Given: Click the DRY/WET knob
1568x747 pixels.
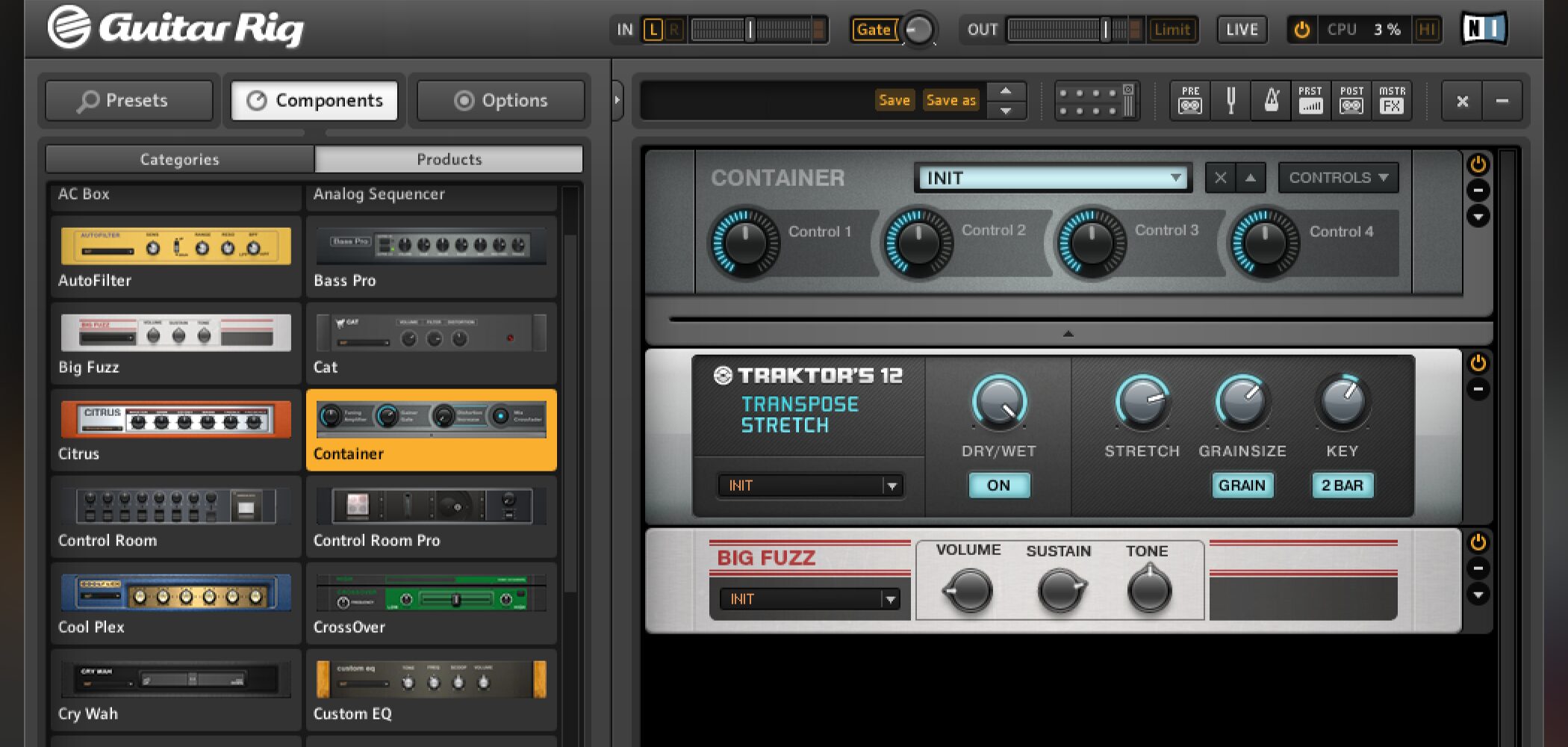Looking at the screenshot, I should (999, 403).
